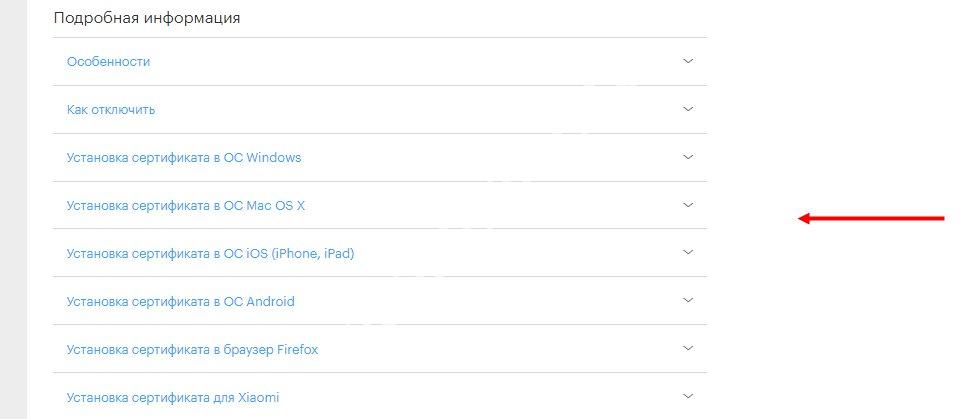Click the chevron beside Как отключить
The height and width of the screenshot is (419, 970).
[687, 109]
